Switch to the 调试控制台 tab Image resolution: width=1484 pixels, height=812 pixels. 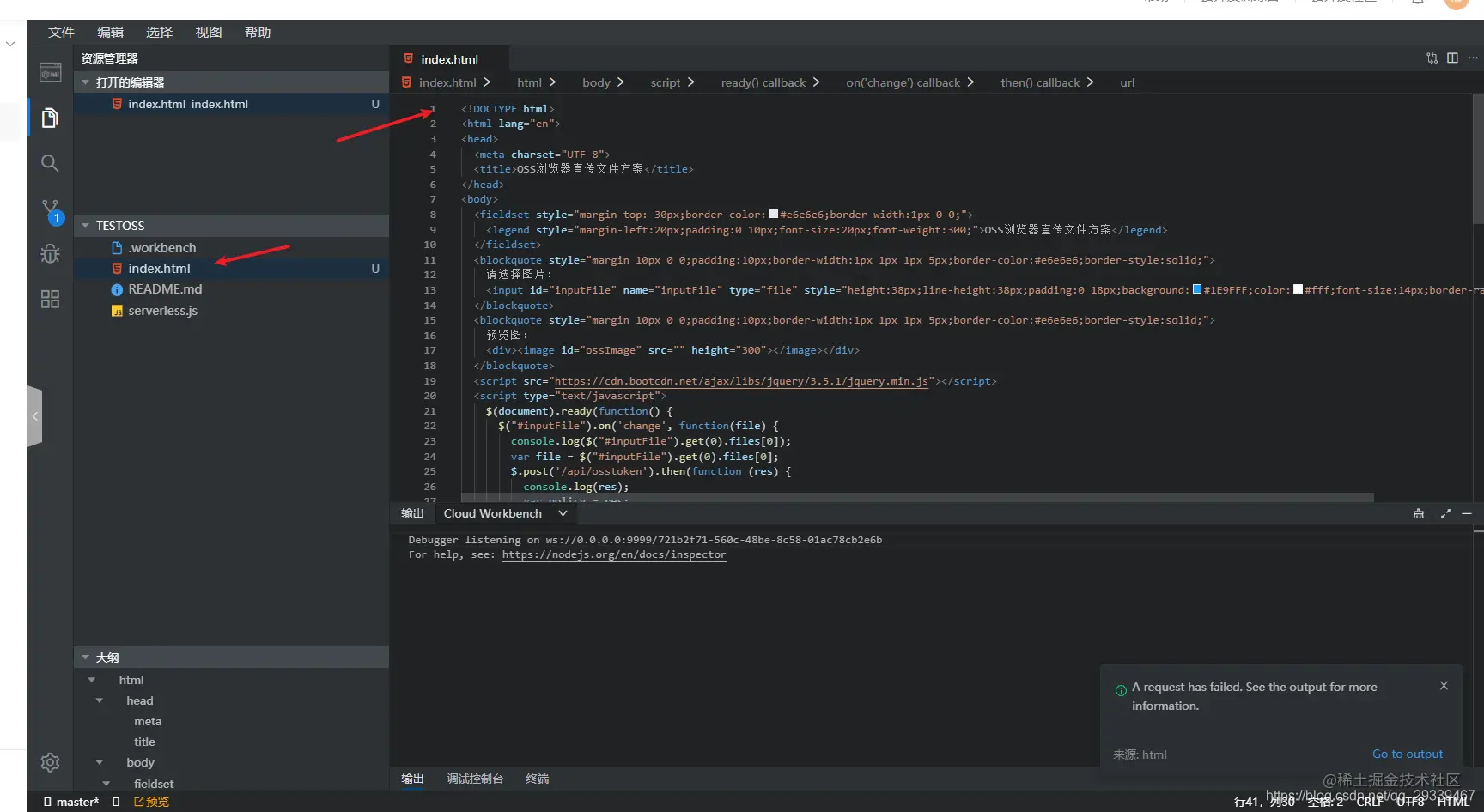pos(475,779)
